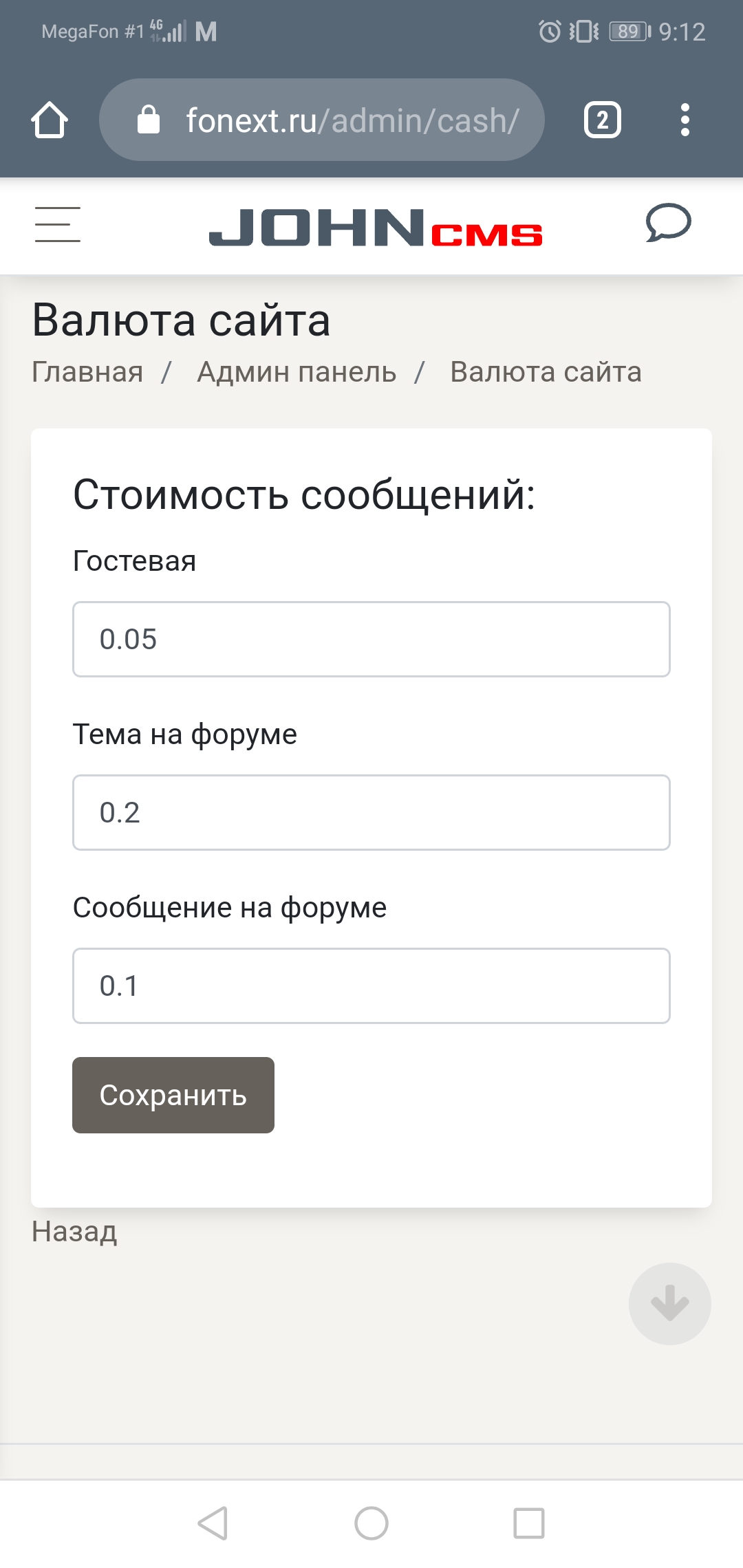The width and height of the screenshot is (743, 1568).
Task: Open the hamburger navigation menu
Action: pyautogui.click(x=58, y=224)
